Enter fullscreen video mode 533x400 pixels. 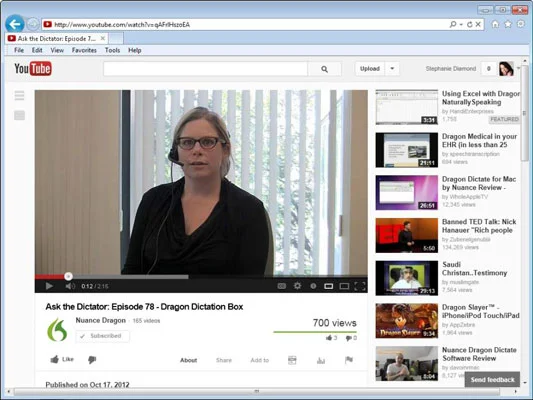pos(360,286)
